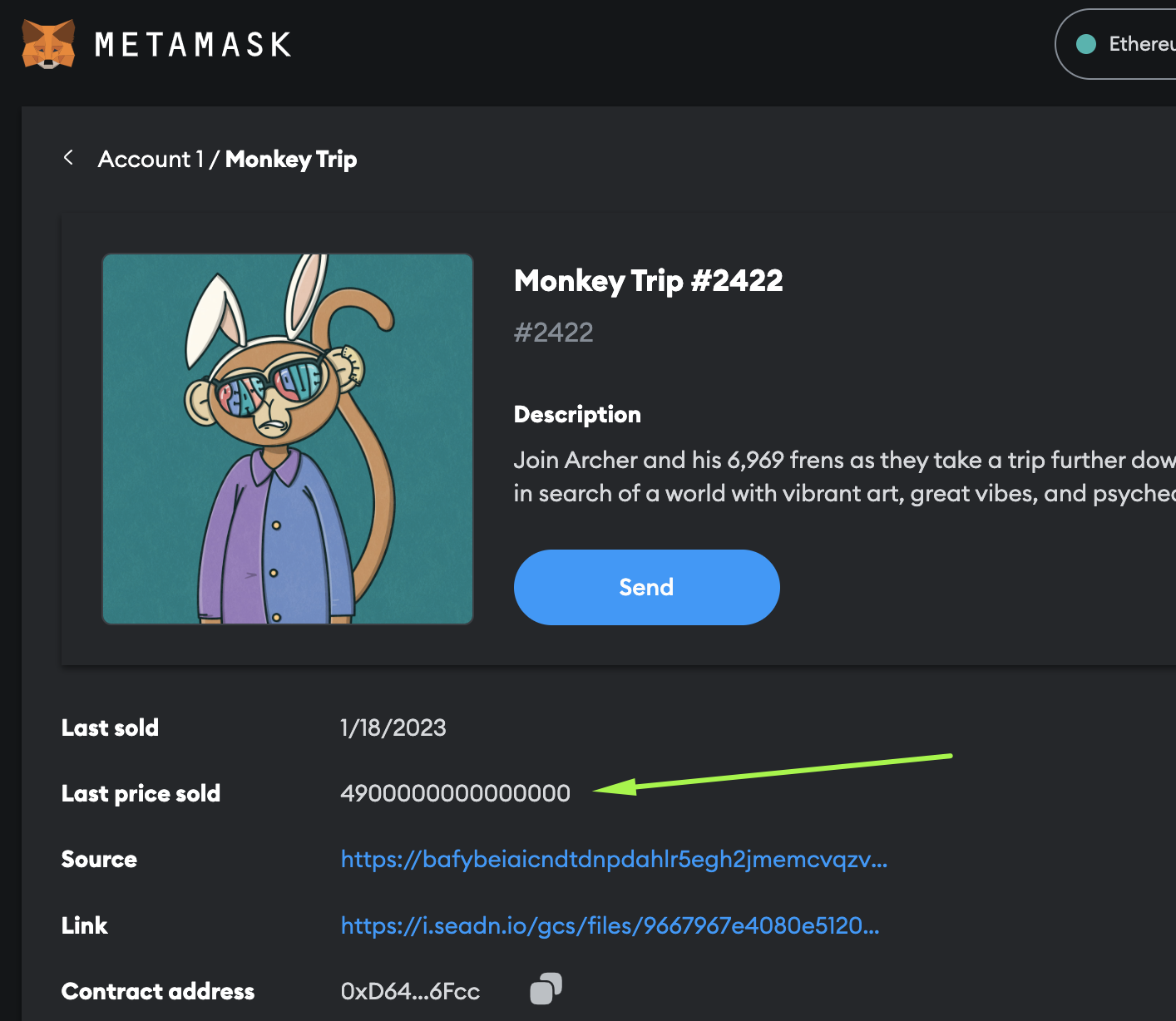Image resolution: width=1176 pixels, height=1021 pixels.
Task: Click the Last price sold label
Action: [x=141, y=793]
